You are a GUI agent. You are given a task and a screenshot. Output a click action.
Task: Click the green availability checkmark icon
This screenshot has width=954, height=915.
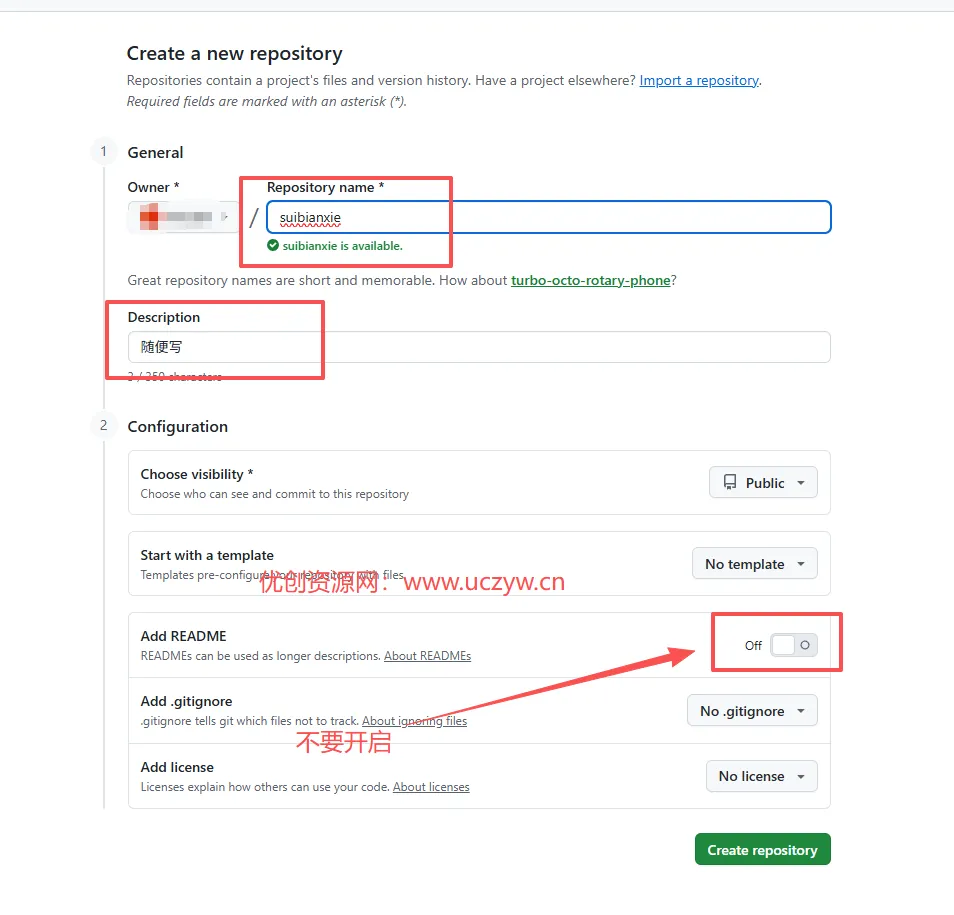pyautogui.click(x=273, y=245)
